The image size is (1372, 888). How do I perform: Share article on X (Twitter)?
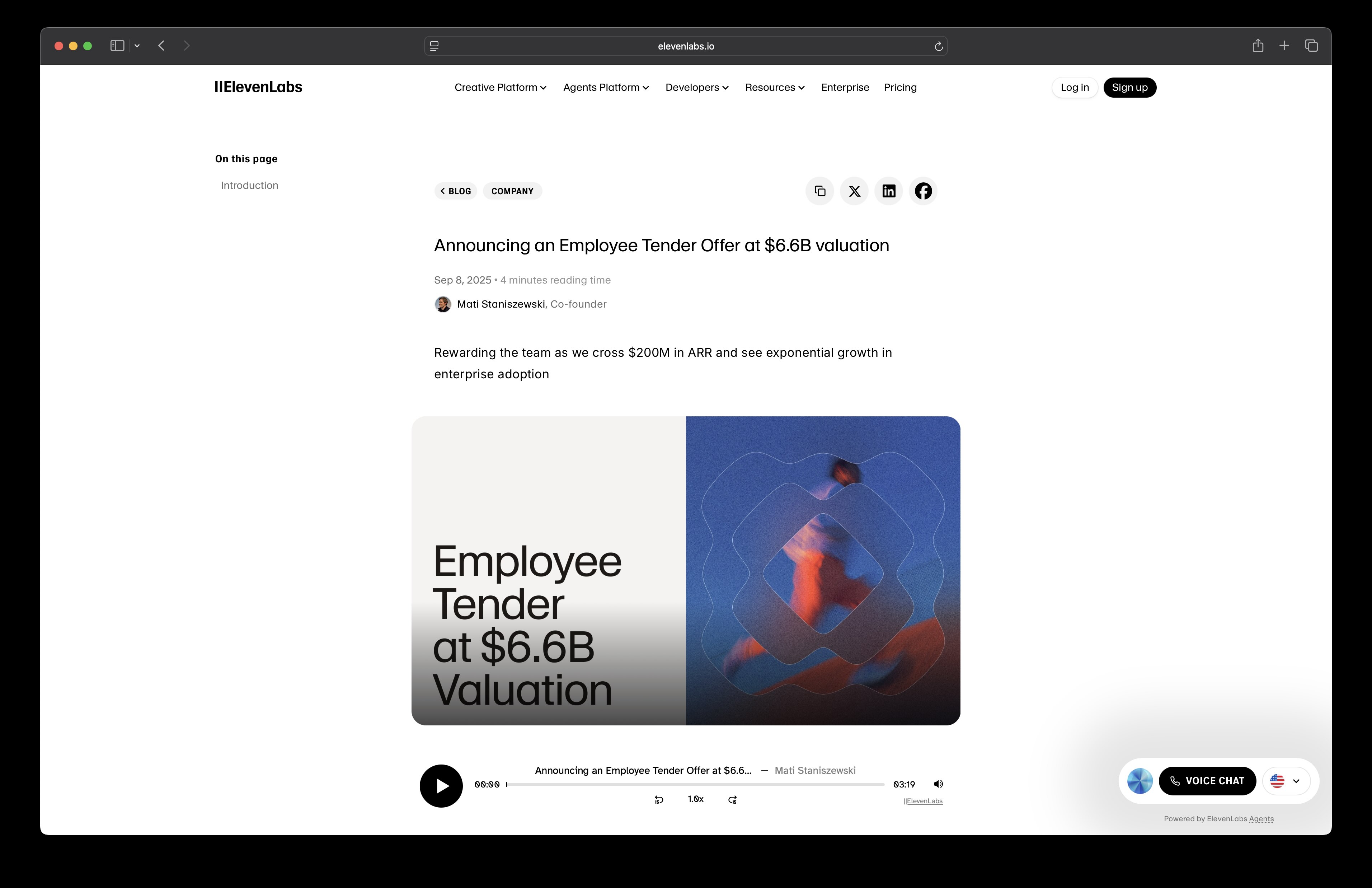point(854,191)
